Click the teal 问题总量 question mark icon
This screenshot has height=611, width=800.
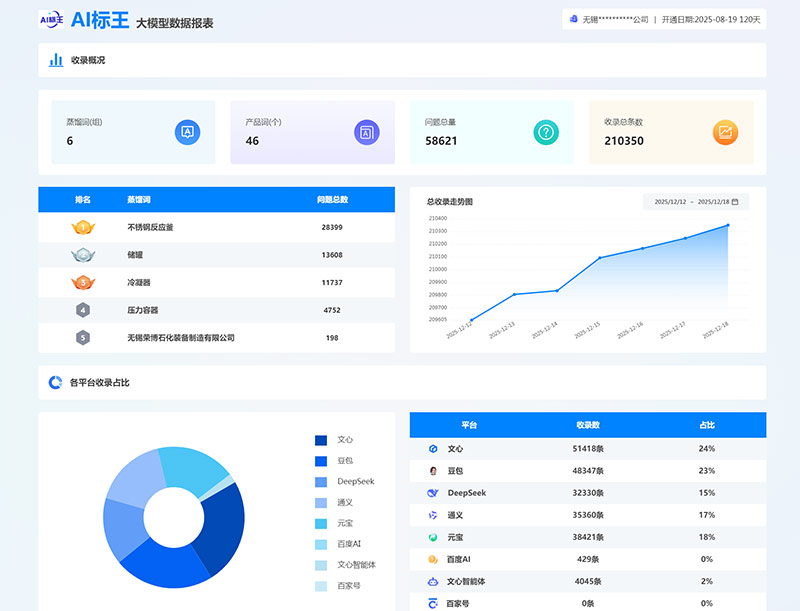(546, 132)
